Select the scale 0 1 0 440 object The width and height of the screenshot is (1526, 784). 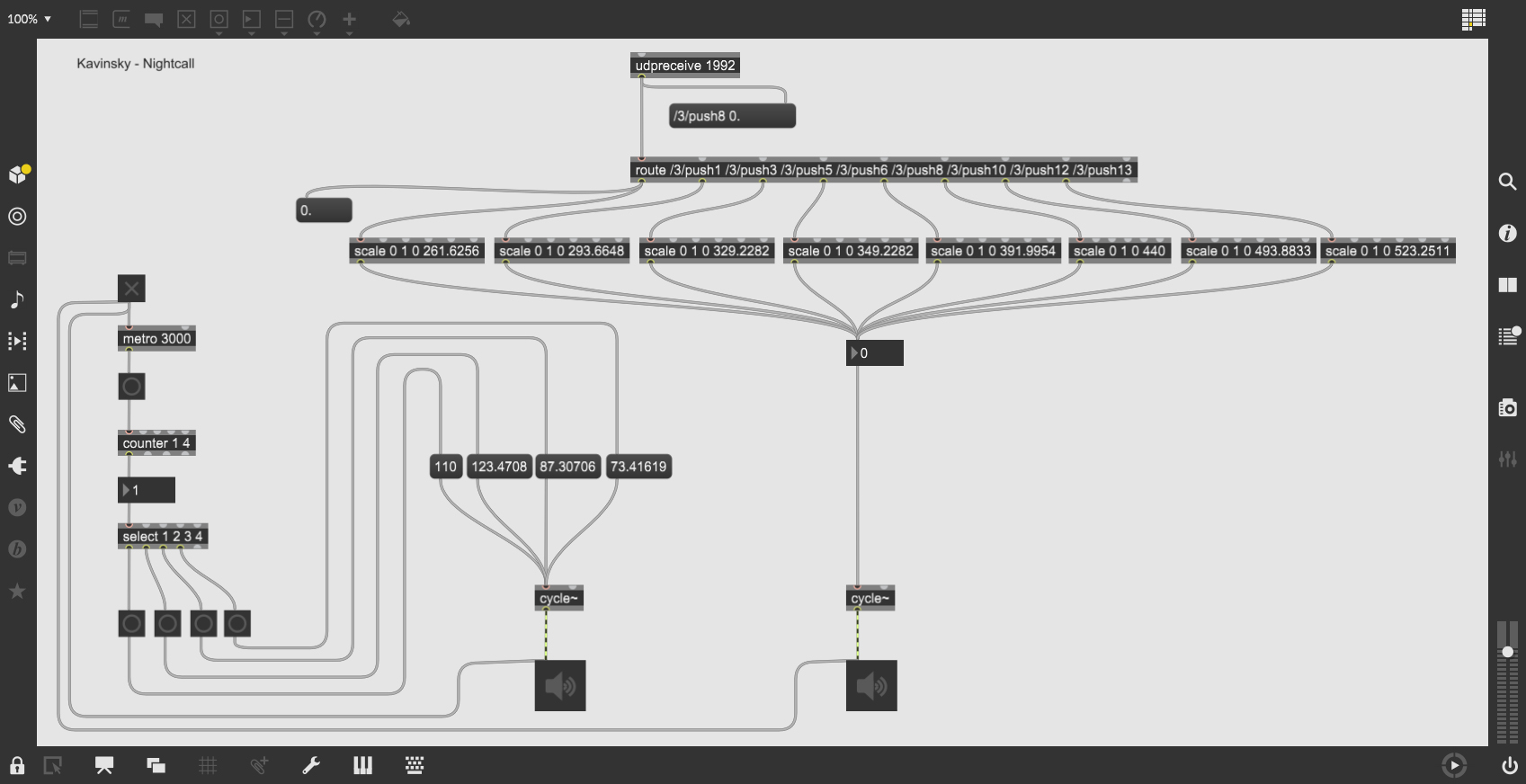[x=1119, y=251]
